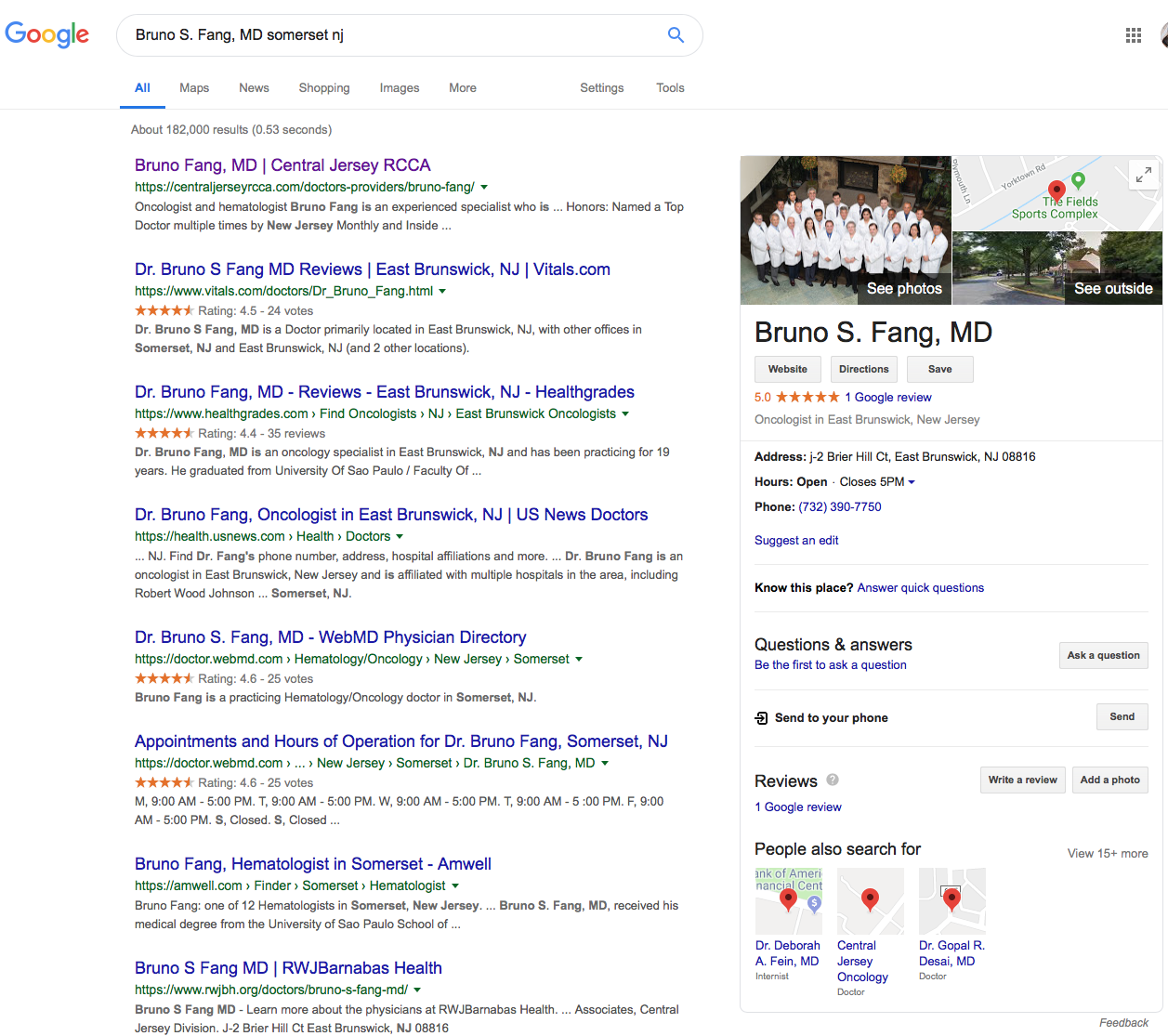Open dropdown arrow next to vitals.com URL
Screen dimensions: 1168x1036
pos(442,291)
